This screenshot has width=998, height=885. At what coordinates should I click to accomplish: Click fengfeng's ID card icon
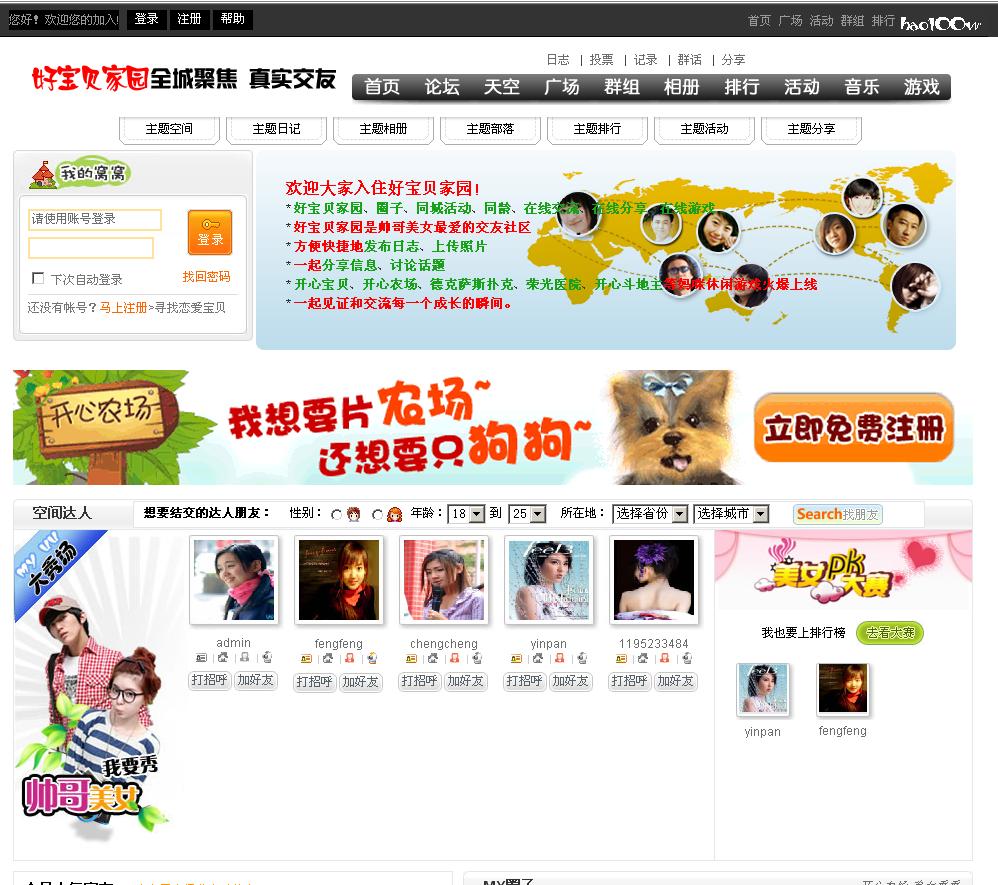click(x=306, y=658)
